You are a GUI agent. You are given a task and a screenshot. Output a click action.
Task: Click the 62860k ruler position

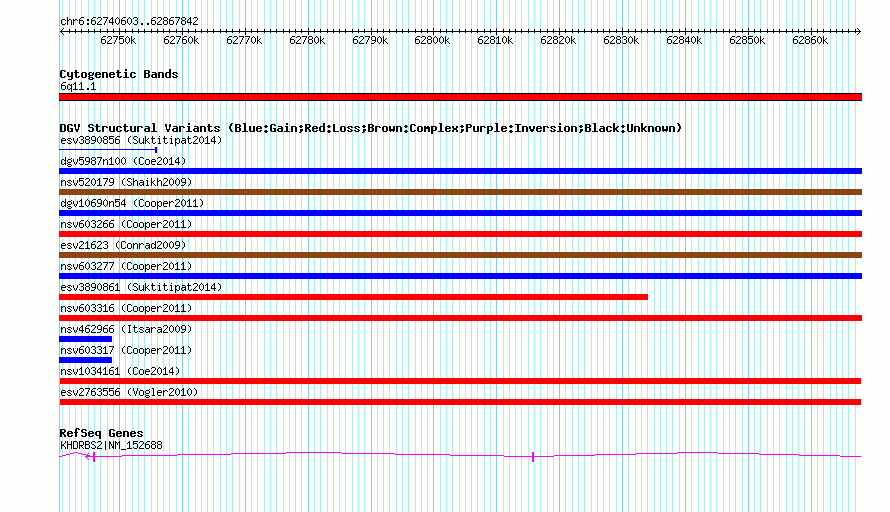coord(811,40)
